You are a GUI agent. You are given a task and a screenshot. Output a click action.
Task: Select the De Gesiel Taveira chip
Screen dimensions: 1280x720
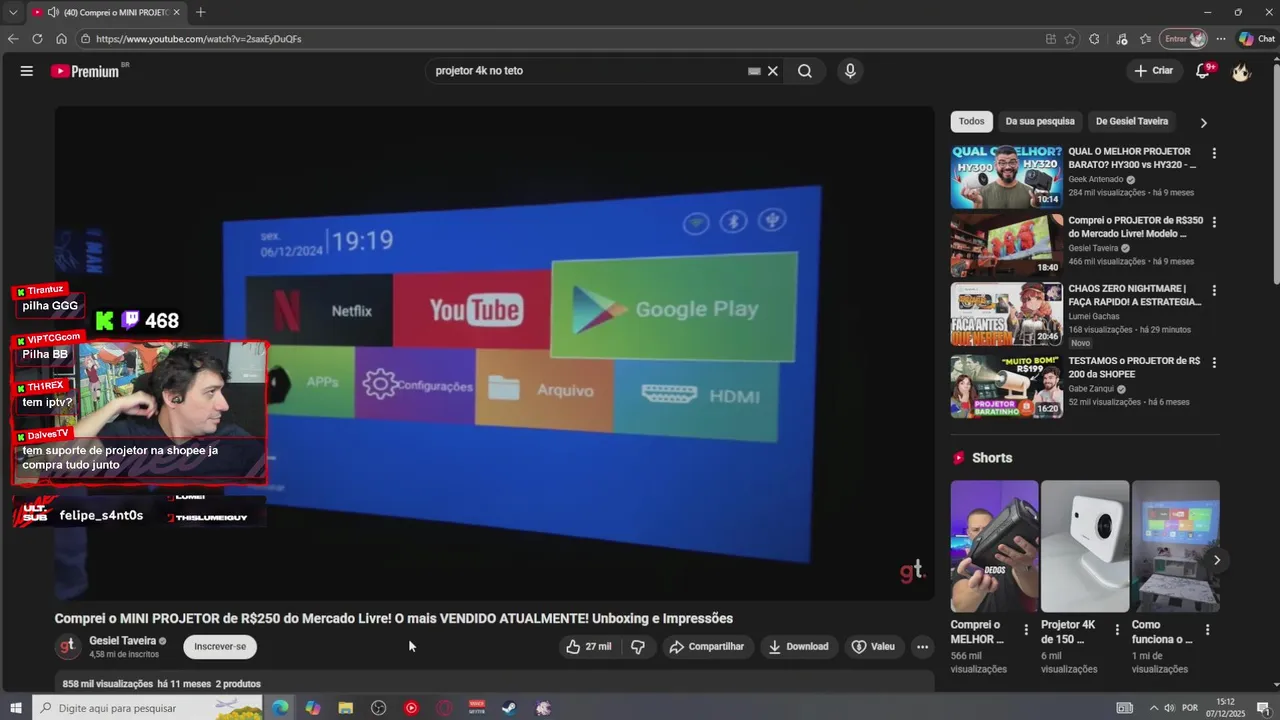click(1132, 121)
